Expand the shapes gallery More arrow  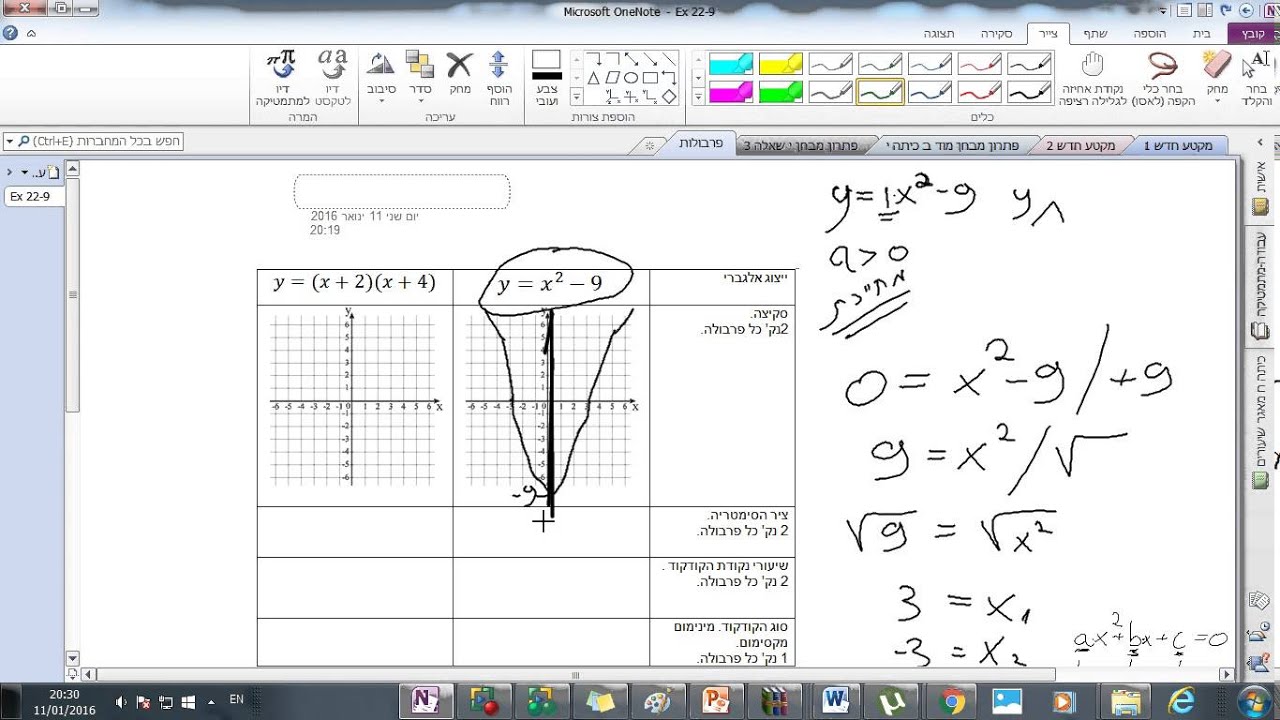[x=576, y=97]
